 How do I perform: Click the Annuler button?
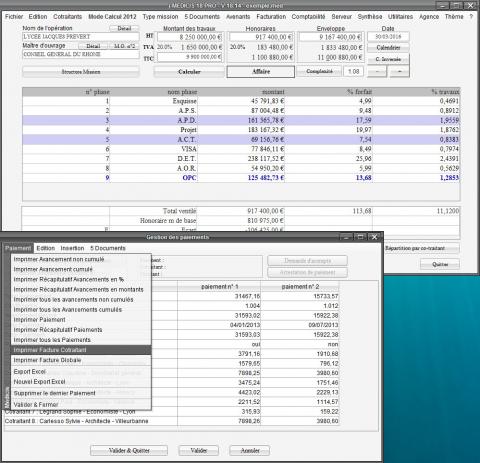250,450
